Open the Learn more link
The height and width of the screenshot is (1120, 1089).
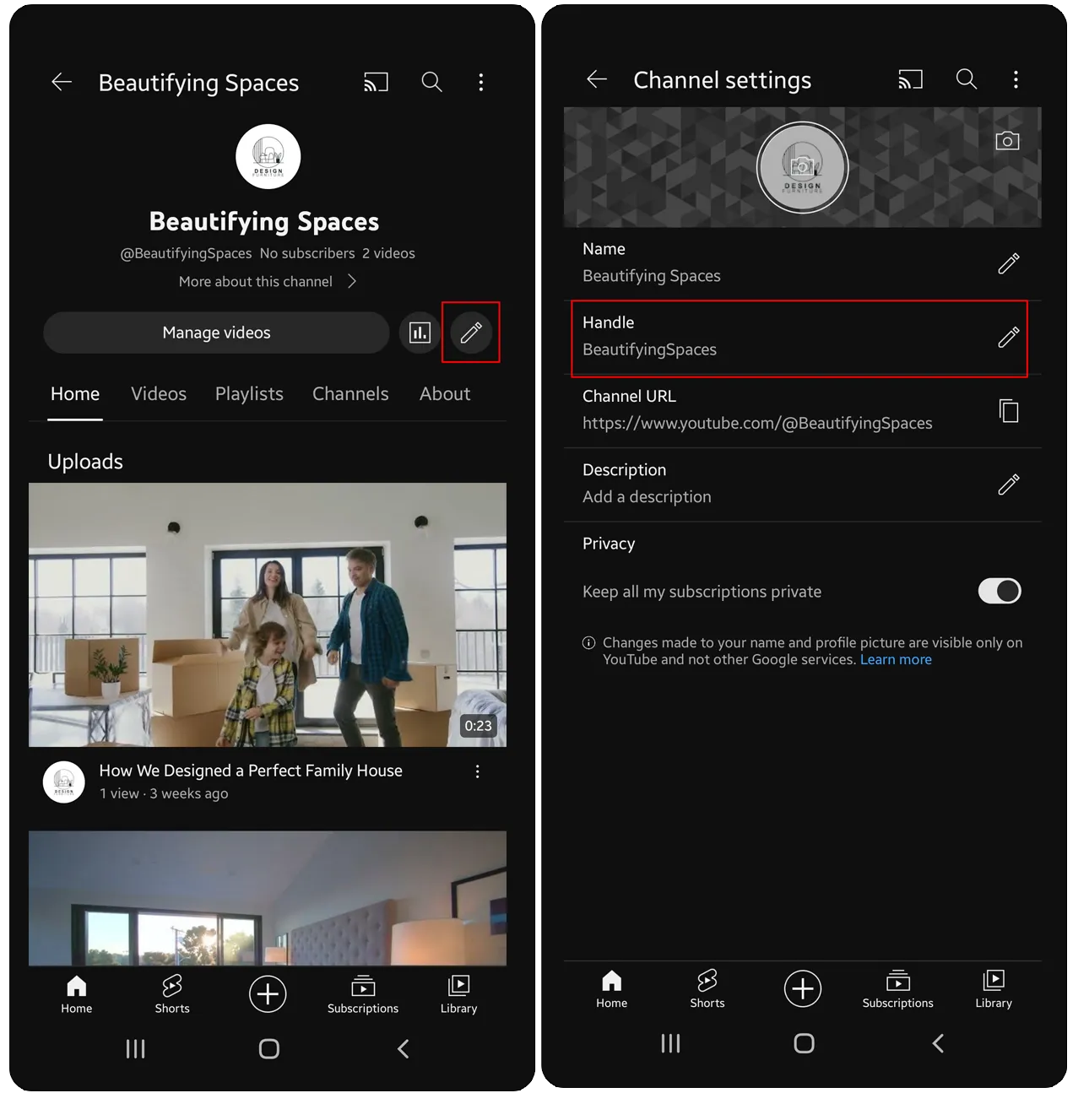896,659
